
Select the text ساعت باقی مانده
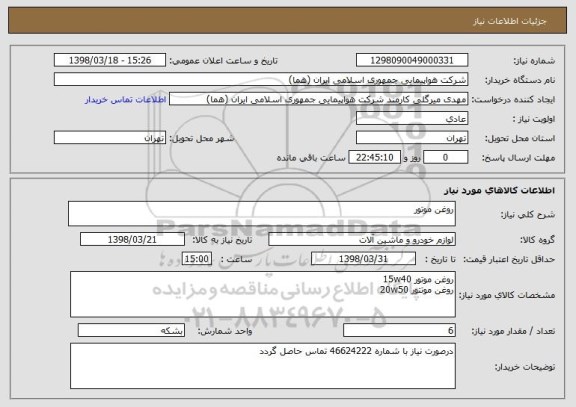click(311, 158)
